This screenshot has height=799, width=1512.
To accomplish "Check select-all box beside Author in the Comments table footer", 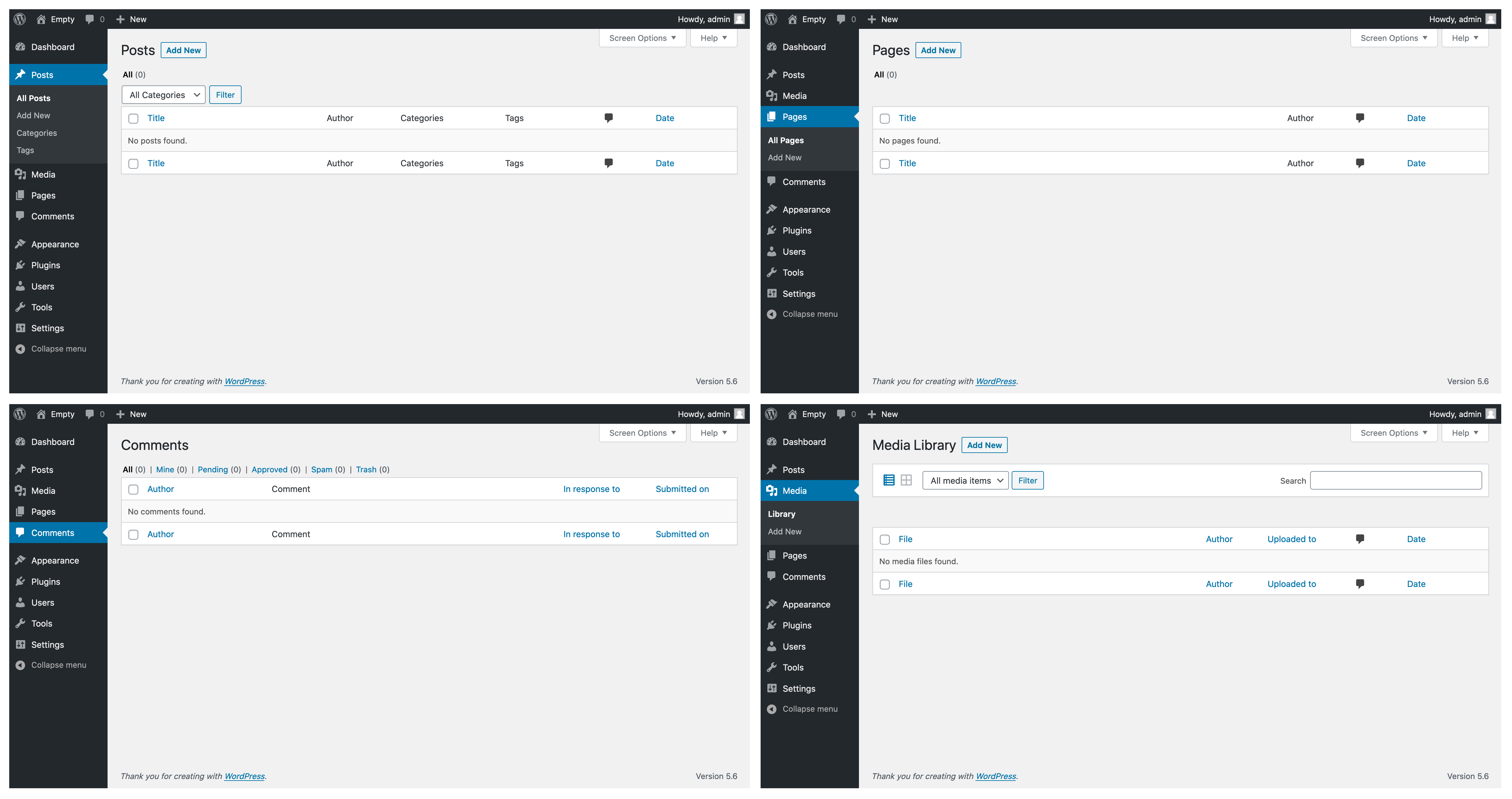I will pos(133,534).
